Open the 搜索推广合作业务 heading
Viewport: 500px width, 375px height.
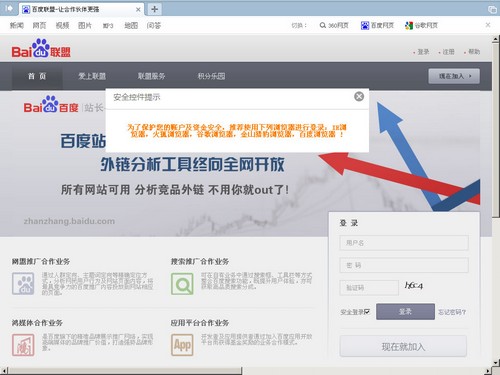point(200,261)
